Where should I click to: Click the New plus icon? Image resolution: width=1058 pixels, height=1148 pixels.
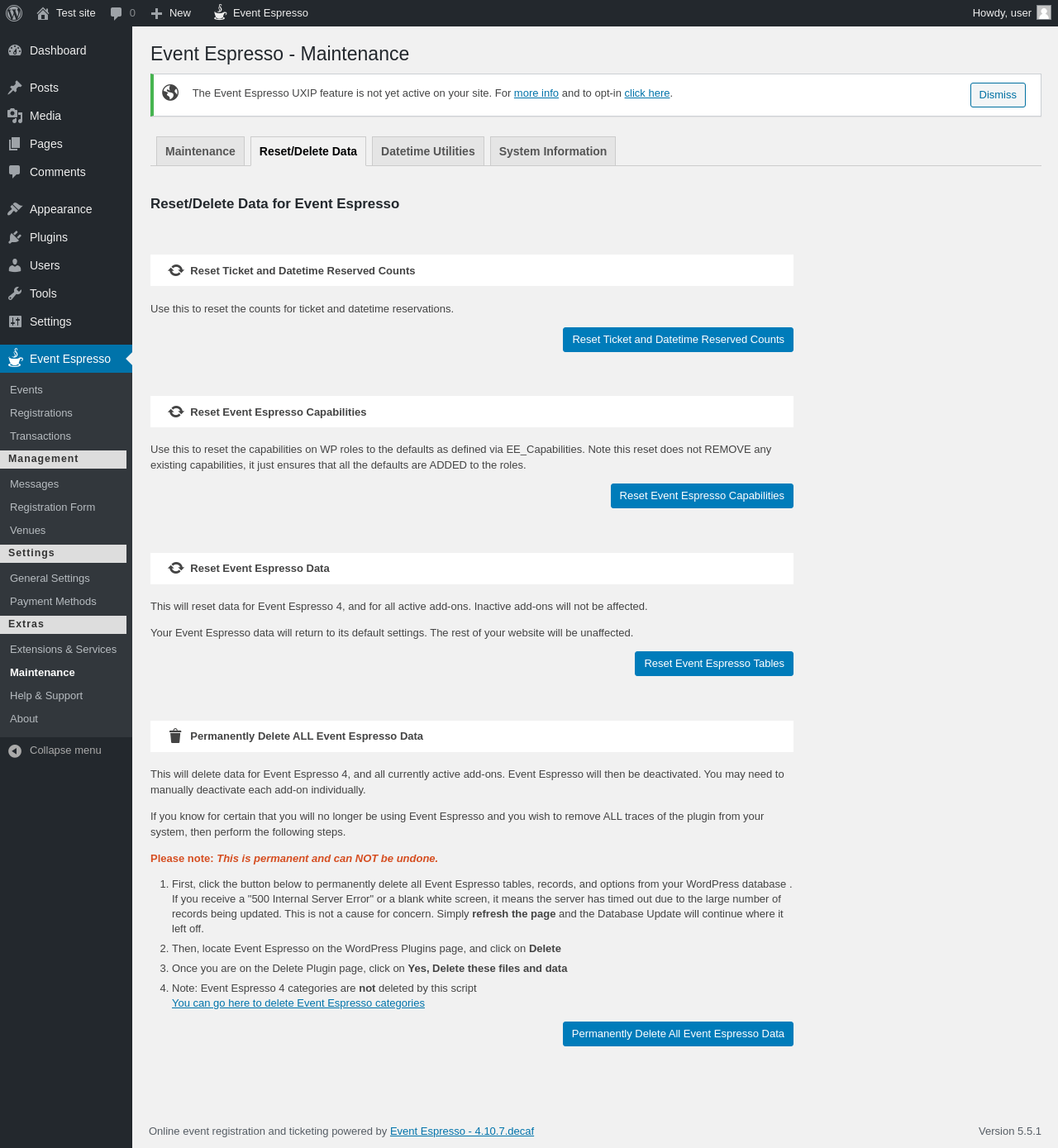[157, 13]
